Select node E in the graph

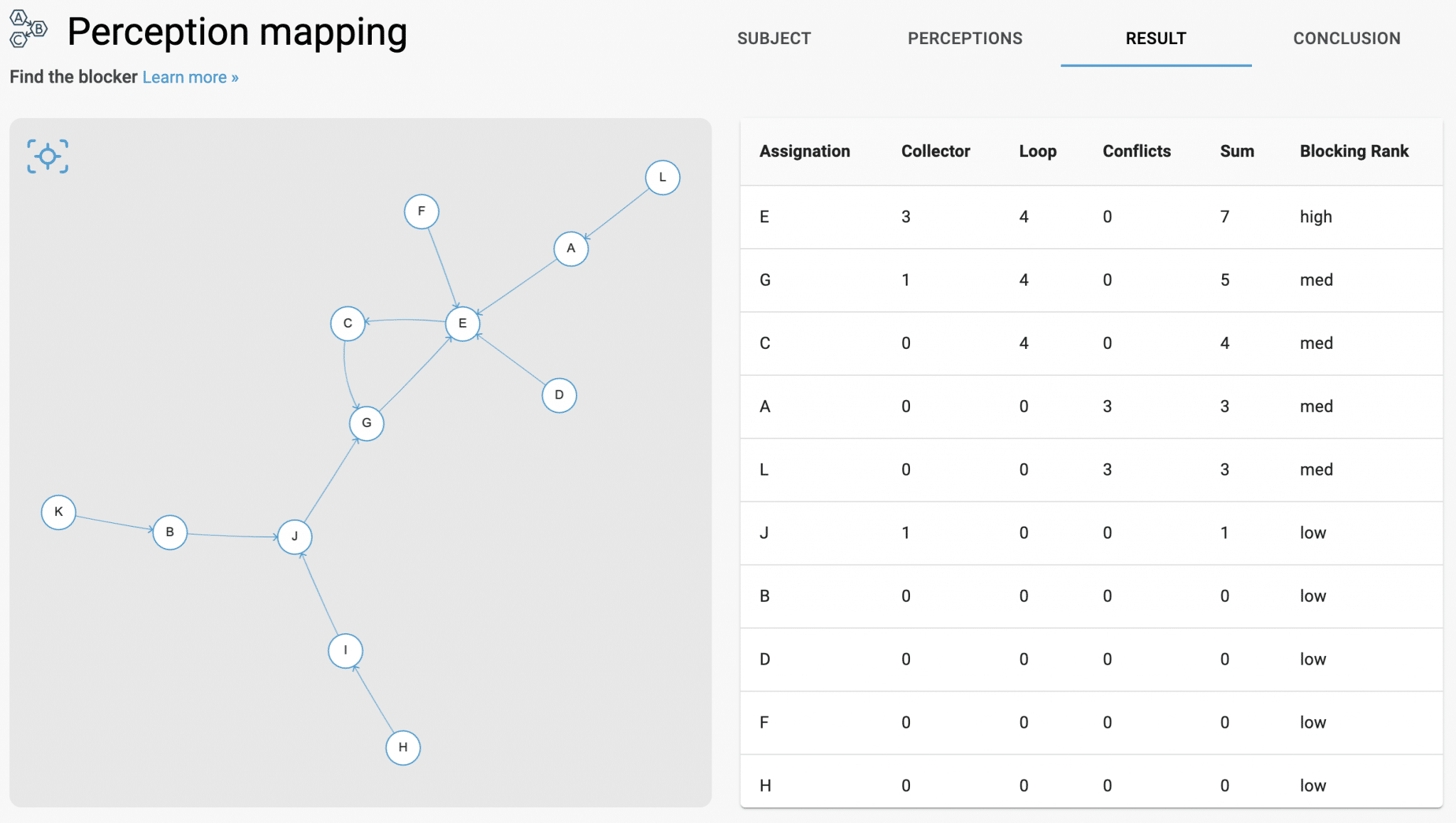pos(463,324)
